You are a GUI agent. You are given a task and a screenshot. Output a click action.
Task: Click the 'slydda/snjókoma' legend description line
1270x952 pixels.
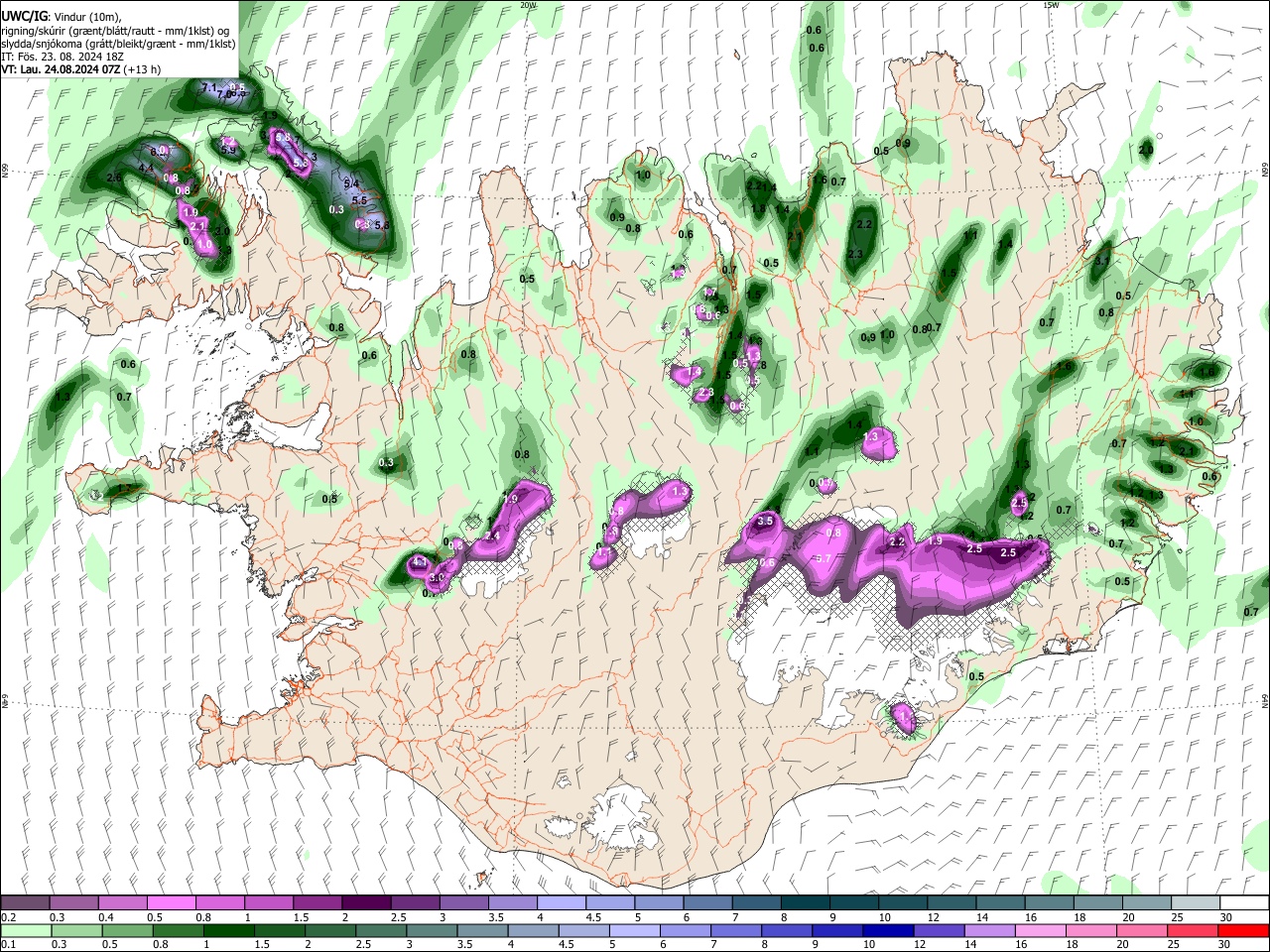tap(118, 44)
